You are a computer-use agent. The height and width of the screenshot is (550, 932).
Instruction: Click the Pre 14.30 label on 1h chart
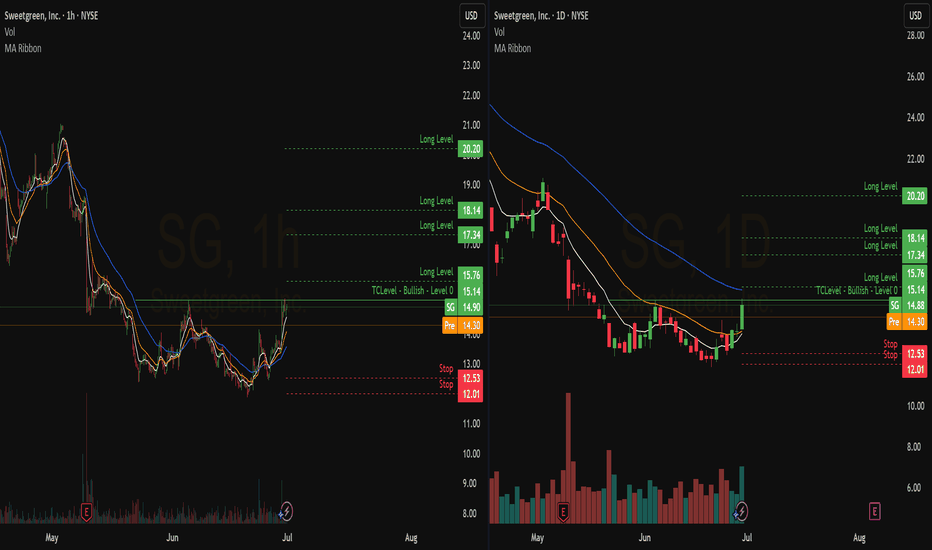click(x=462, y=325)
